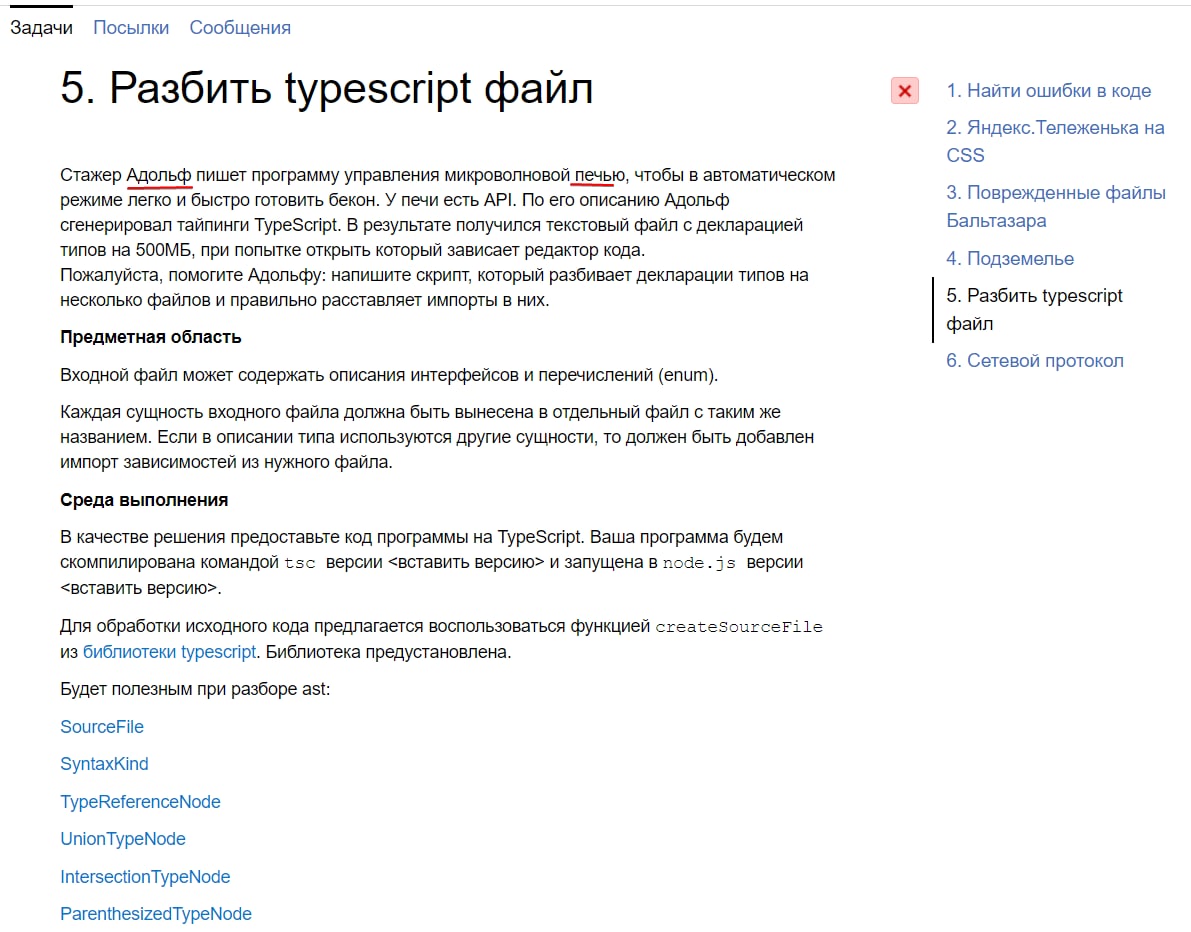Click the underlined word Адольф
1191x932 pixels.
(x=159, y=175)
